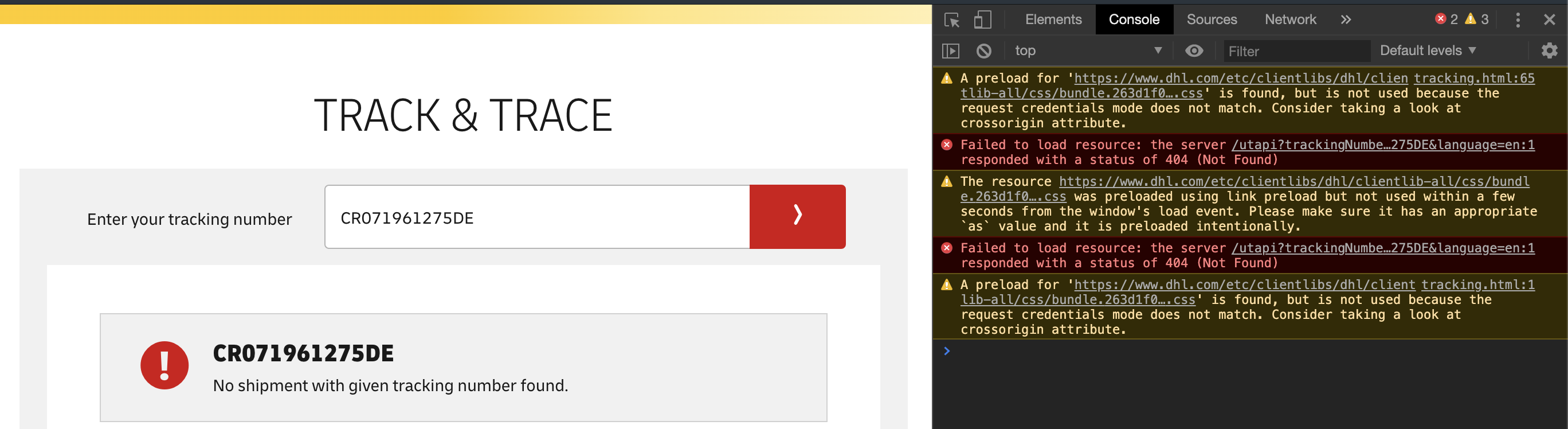The height and width of the screenshot is (429, 1568).
Task: Clear the console with the ban icon
Action: coord(983,51)
